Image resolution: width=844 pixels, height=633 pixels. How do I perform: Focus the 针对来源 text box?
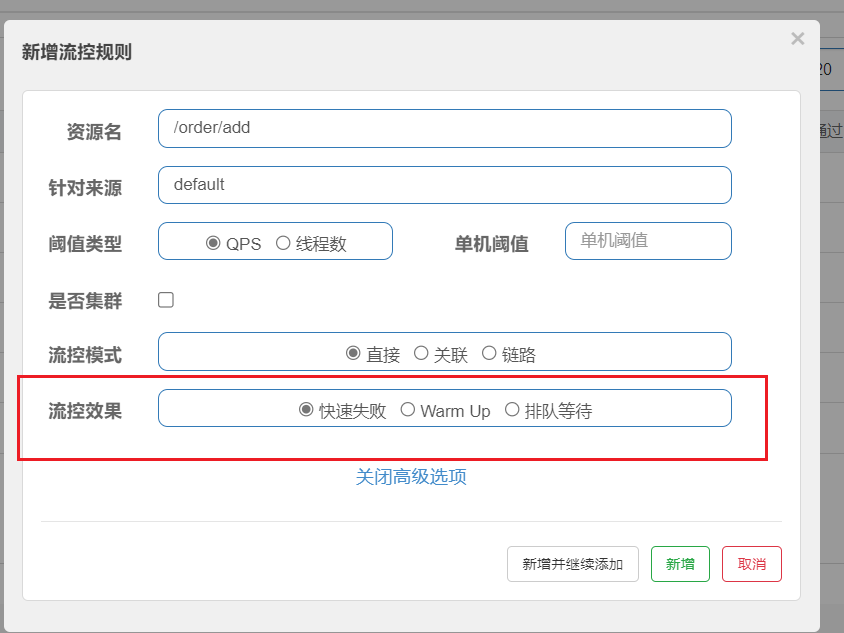[x=444, y=185]
